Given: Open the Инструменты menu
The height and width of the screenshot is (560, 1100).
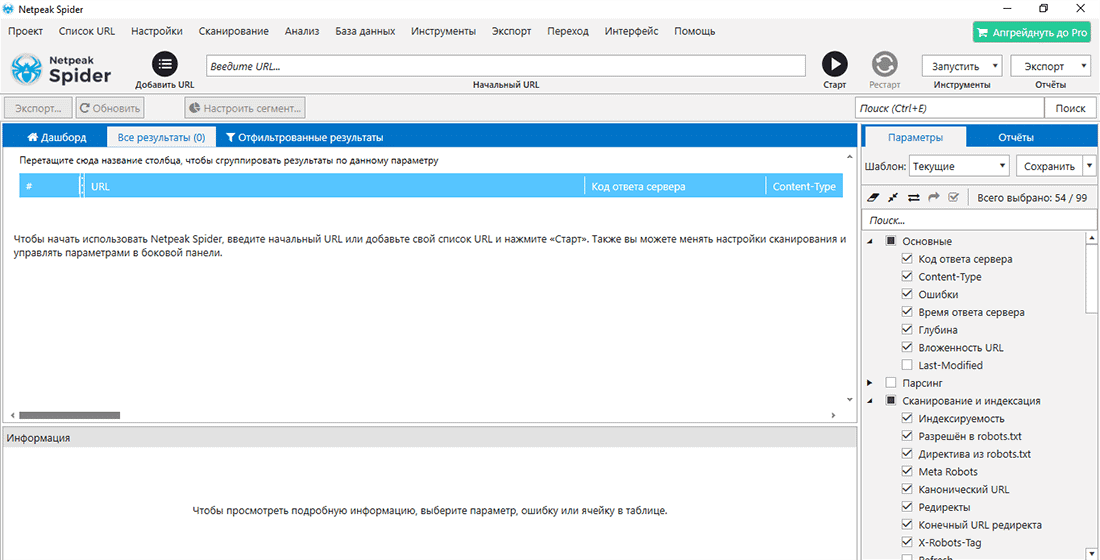Looking at the screenshot, I should 444,31.
